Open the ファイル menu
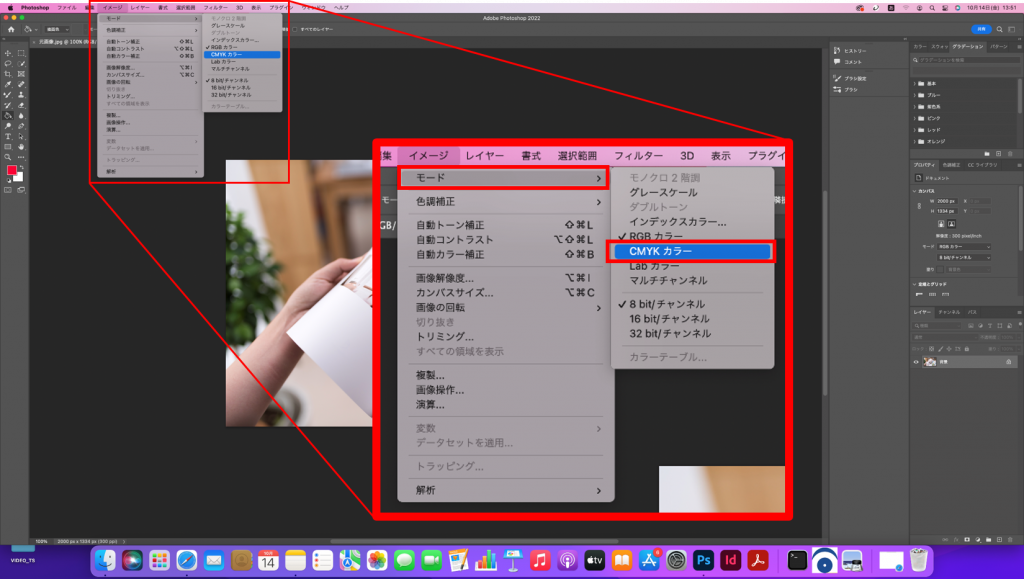 67,8
